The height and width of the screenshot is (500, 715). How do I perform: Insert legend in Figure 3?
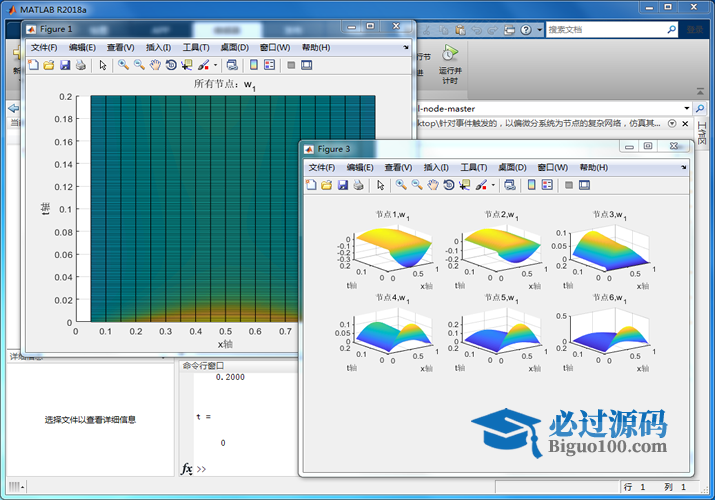click(x=547, y=185)
